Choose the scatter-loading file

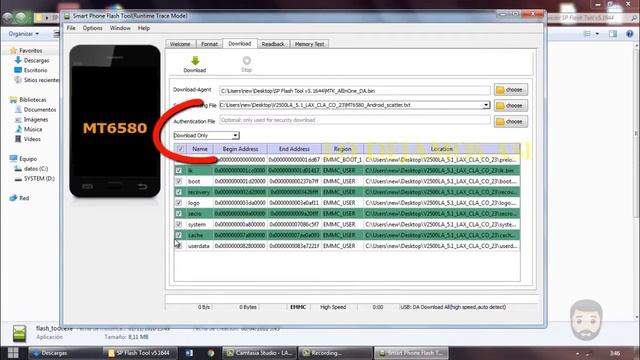tap(511, 106)
